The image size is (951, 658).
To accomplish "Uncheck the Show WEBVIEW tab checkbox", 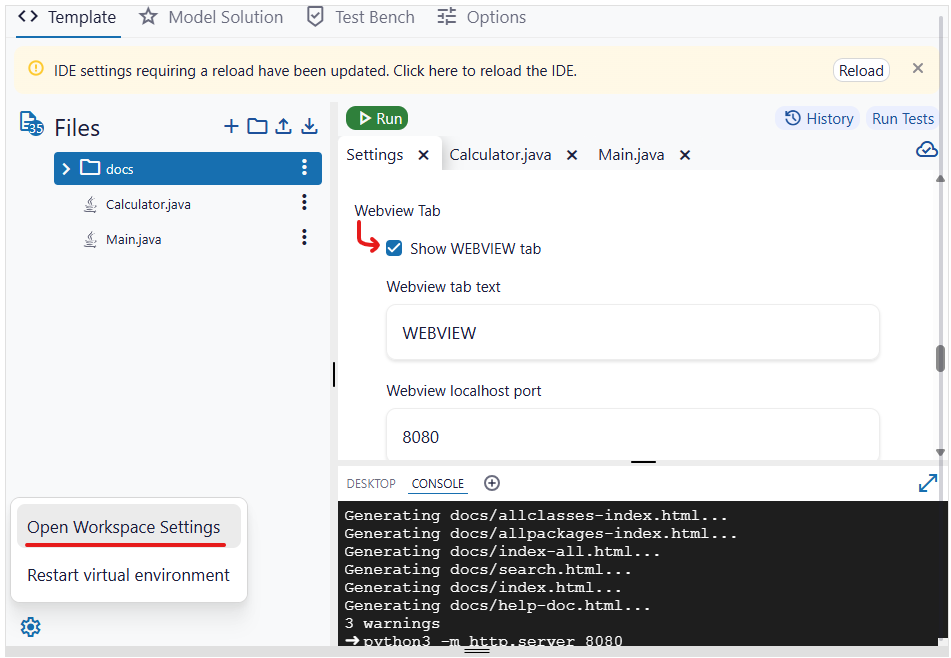I will coord(394,248).
